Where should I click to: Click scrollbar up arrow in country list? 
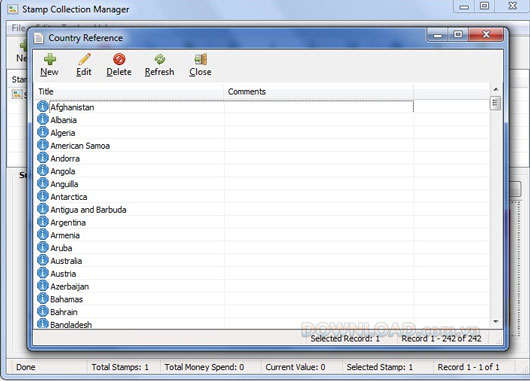(x=496, y=89)
